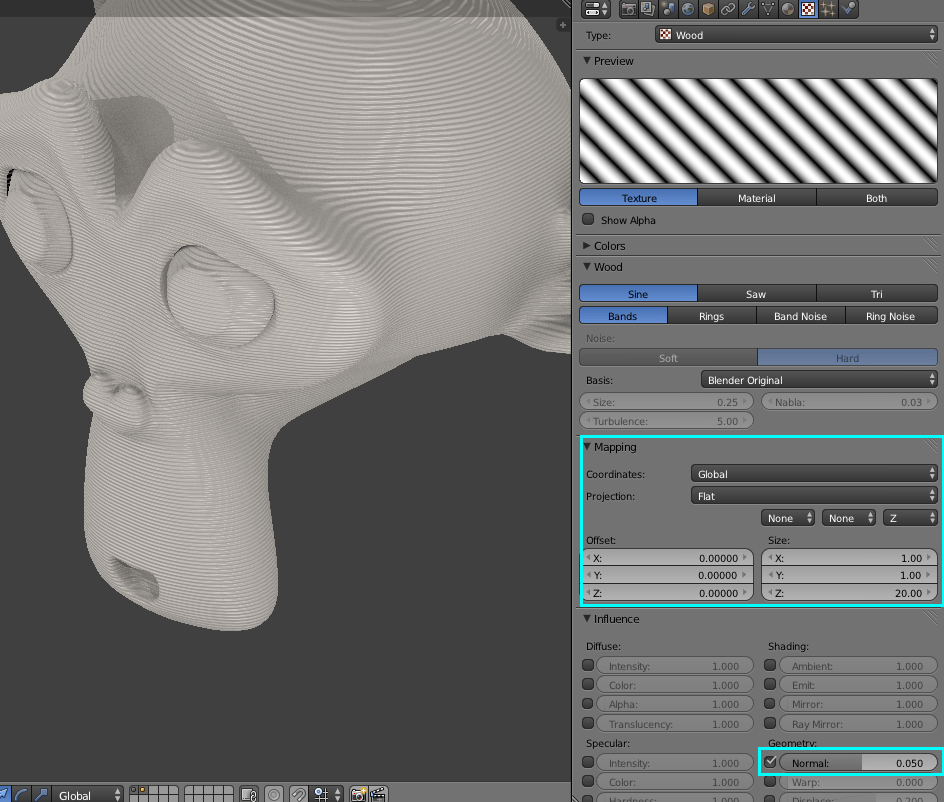Open the Basis dropdown showing Blender Original
The image size is (944, 802).
click(818, 380)
